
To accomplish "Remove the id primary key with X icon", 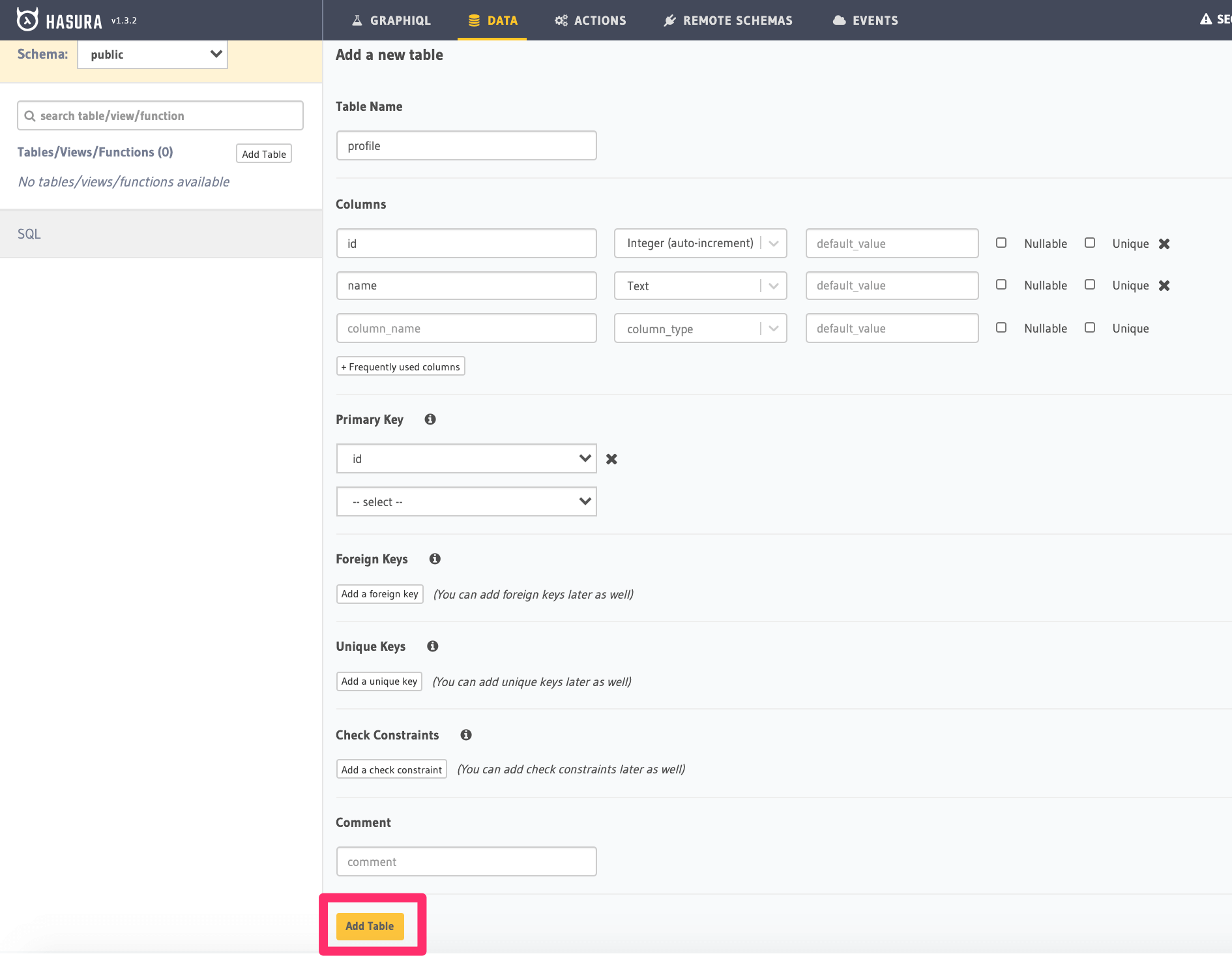I will [x=611, y=459].
